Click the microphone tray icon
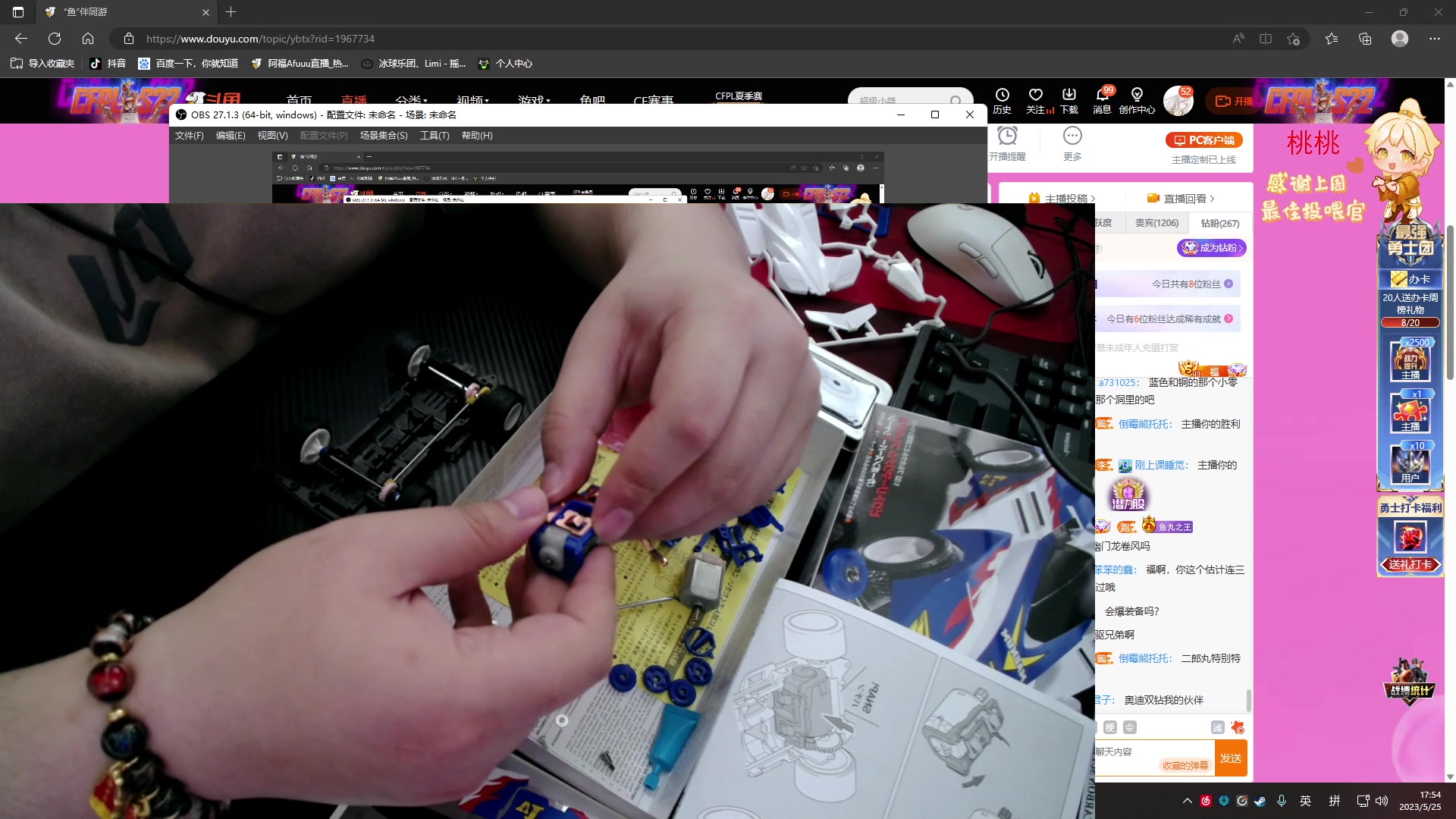The image size is (1456, 819). point(1282,801)
